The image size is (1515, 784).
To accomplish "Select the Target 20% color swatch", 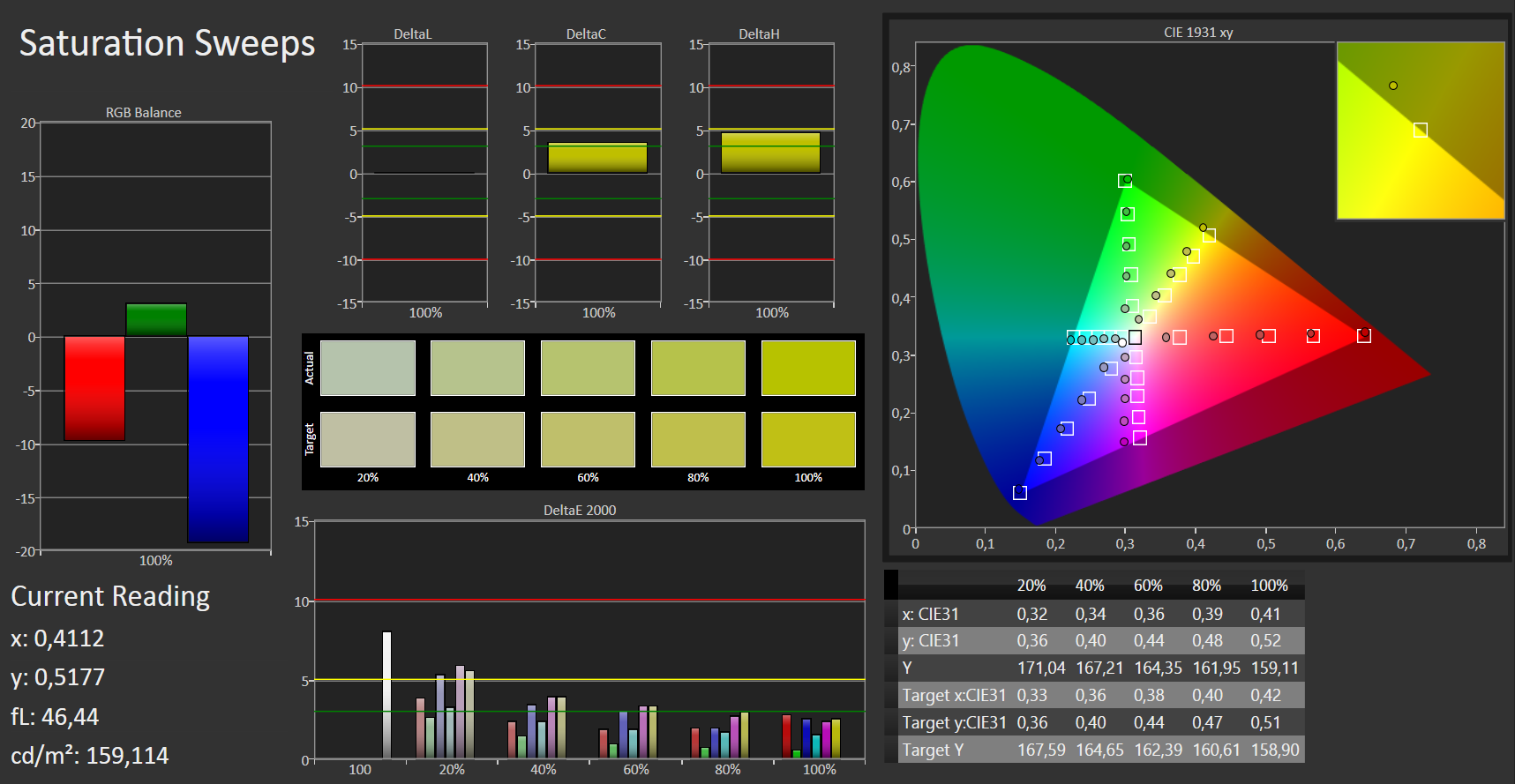I will [x=368, y=439].
